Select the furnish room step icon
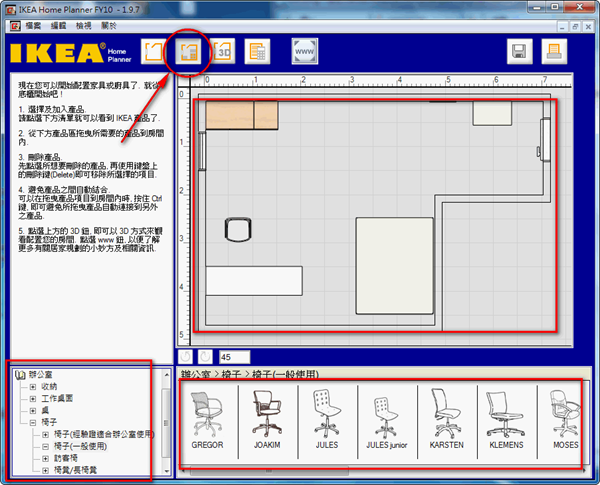The width and height of the screenshot is (600, 485). (x=188, y=51)
